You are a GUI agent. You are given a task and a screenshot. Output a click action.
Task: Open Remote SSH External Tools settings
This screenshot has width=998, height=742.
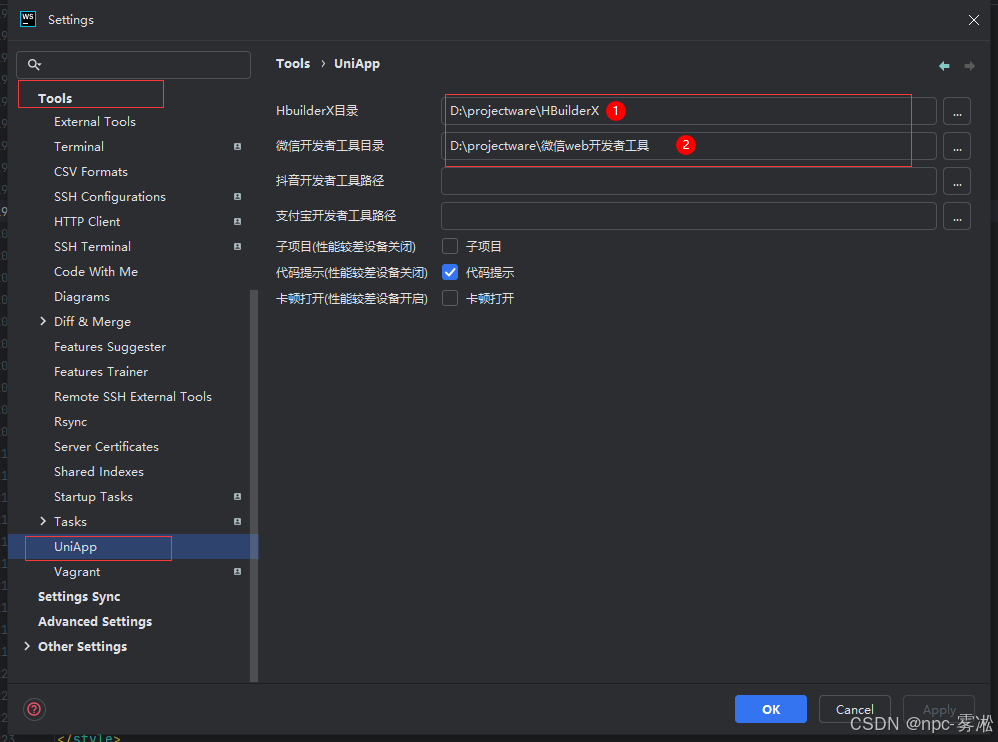click(133, 396)
